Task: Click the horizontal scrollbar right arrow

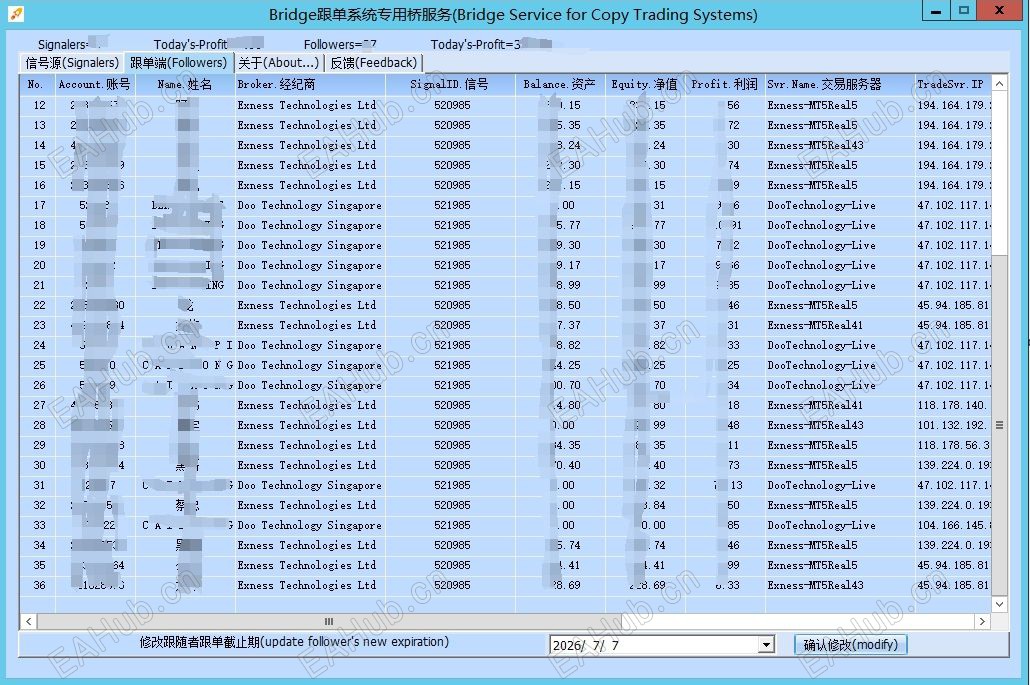Action: [982, 621]
